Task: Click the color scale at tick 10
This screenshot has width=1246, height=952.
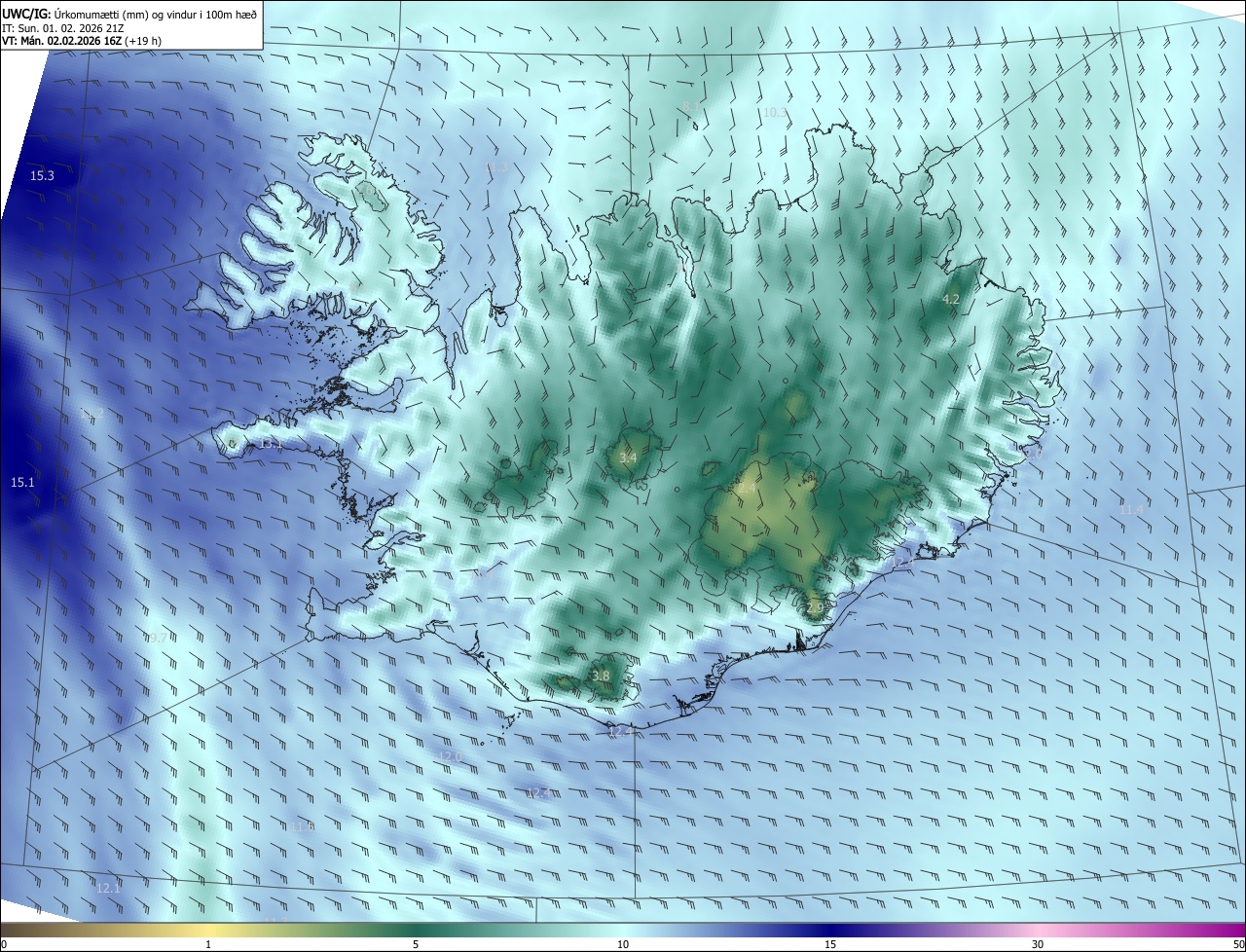Action: click(x=623, y=944)
